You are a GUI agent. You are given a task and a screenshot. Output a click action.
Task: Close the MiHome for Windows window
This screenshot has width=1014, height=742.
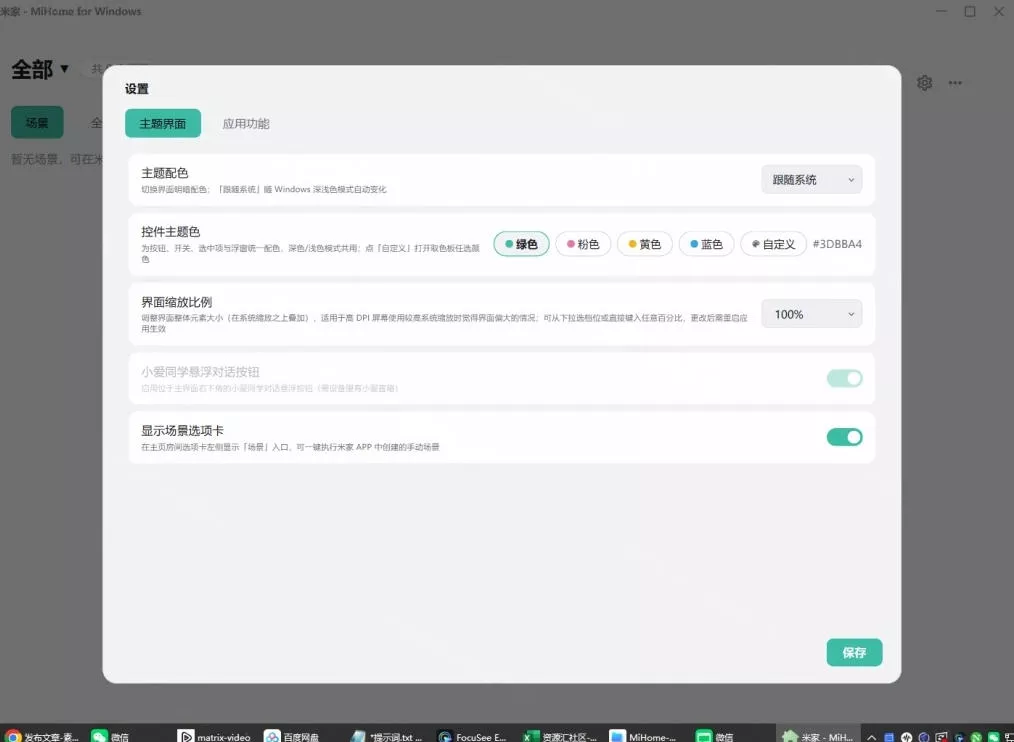(999, 11)
